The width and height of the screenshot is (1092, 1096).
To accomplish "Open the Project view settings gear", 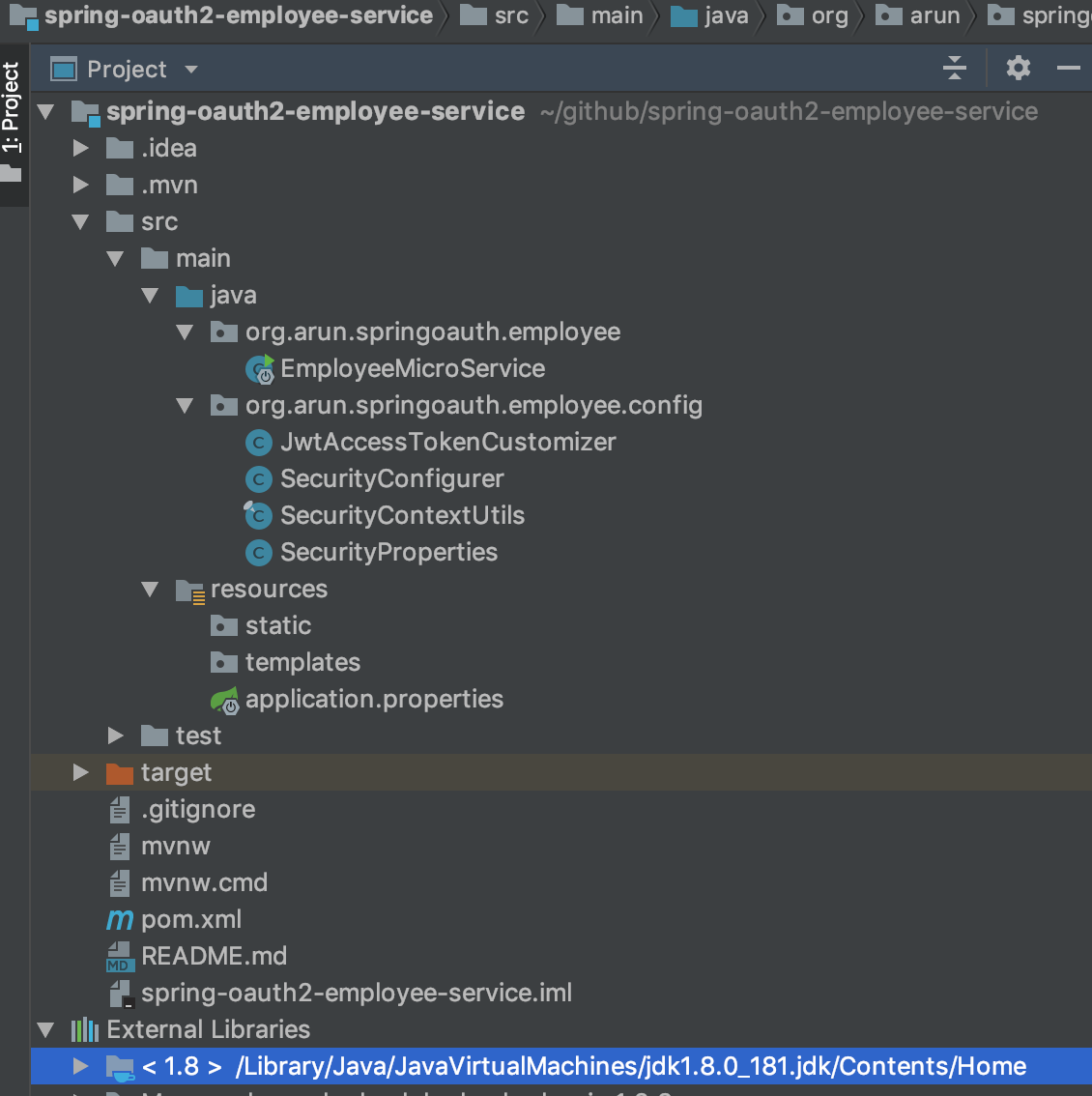I will 1018,68.
